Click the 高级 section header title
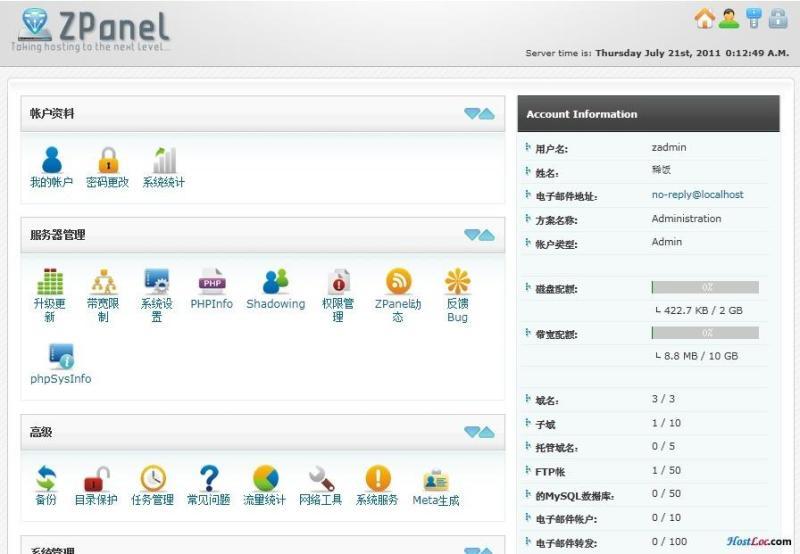Viewport: 800px width, 554px height. click(41, 432)
